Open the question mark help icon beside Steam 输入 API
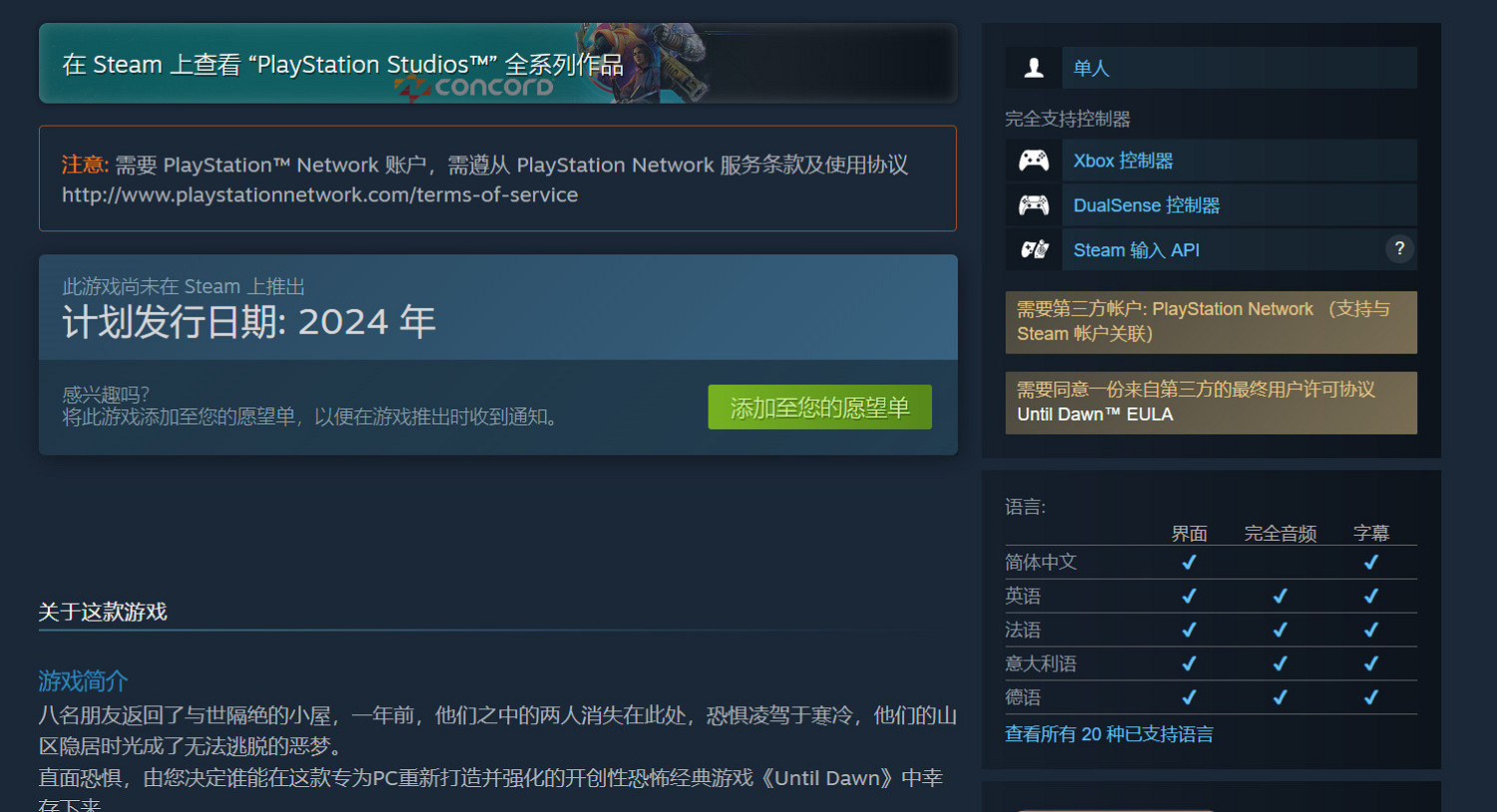This screenshot has width=1497, height=812. coord(1399,249)
